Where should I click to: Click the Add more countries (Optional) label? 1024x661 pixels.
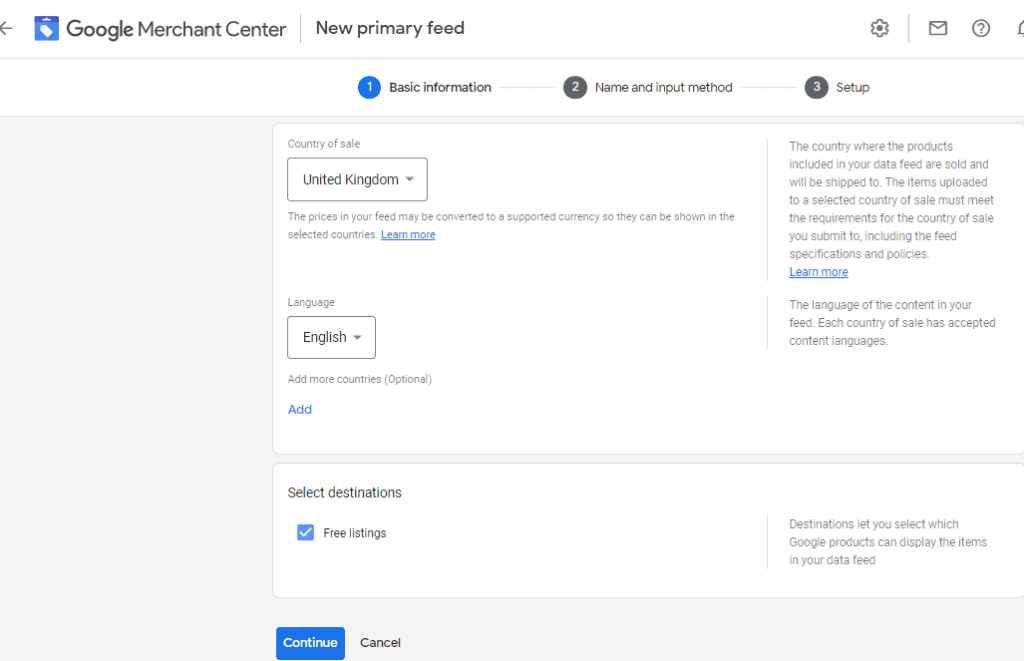[359, 379]
